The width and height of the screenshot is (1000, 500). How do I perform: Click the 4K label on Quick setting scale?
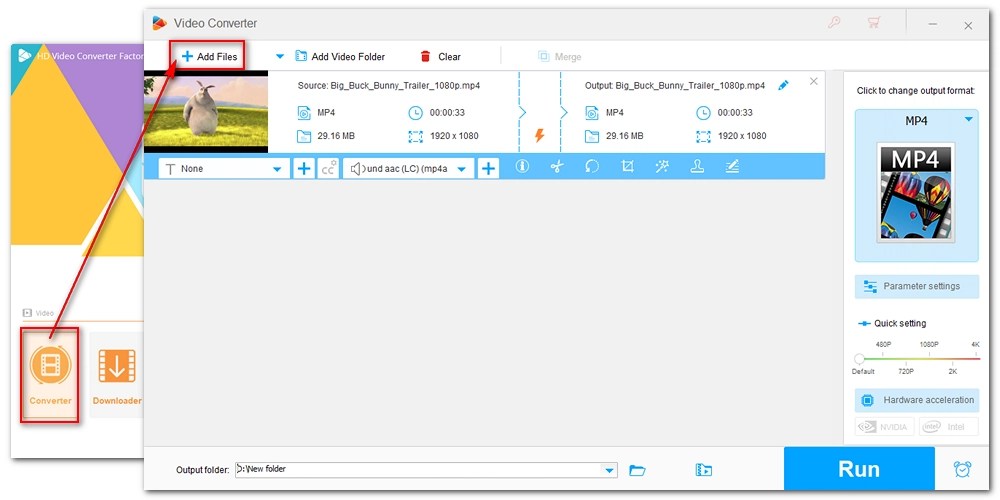(975, 344)
